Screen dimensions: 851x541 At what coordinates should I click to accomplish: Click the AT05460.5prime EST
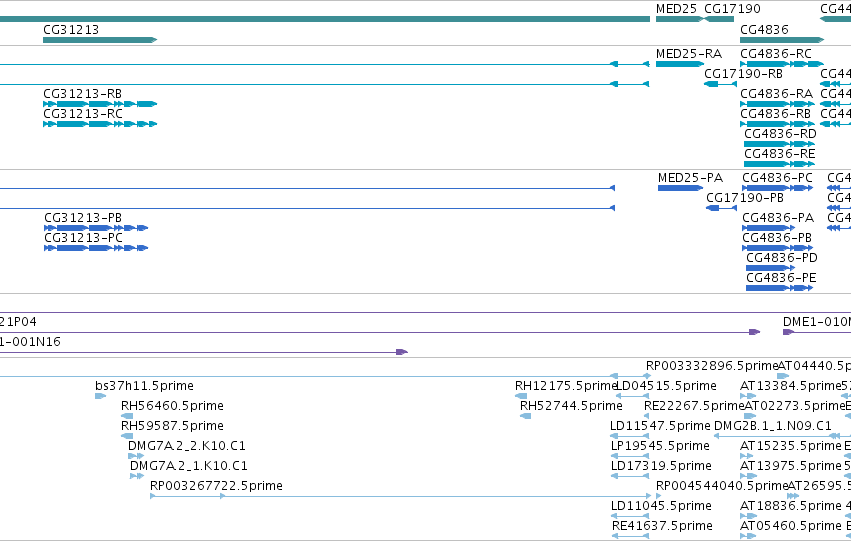click(x=748, y=536)
